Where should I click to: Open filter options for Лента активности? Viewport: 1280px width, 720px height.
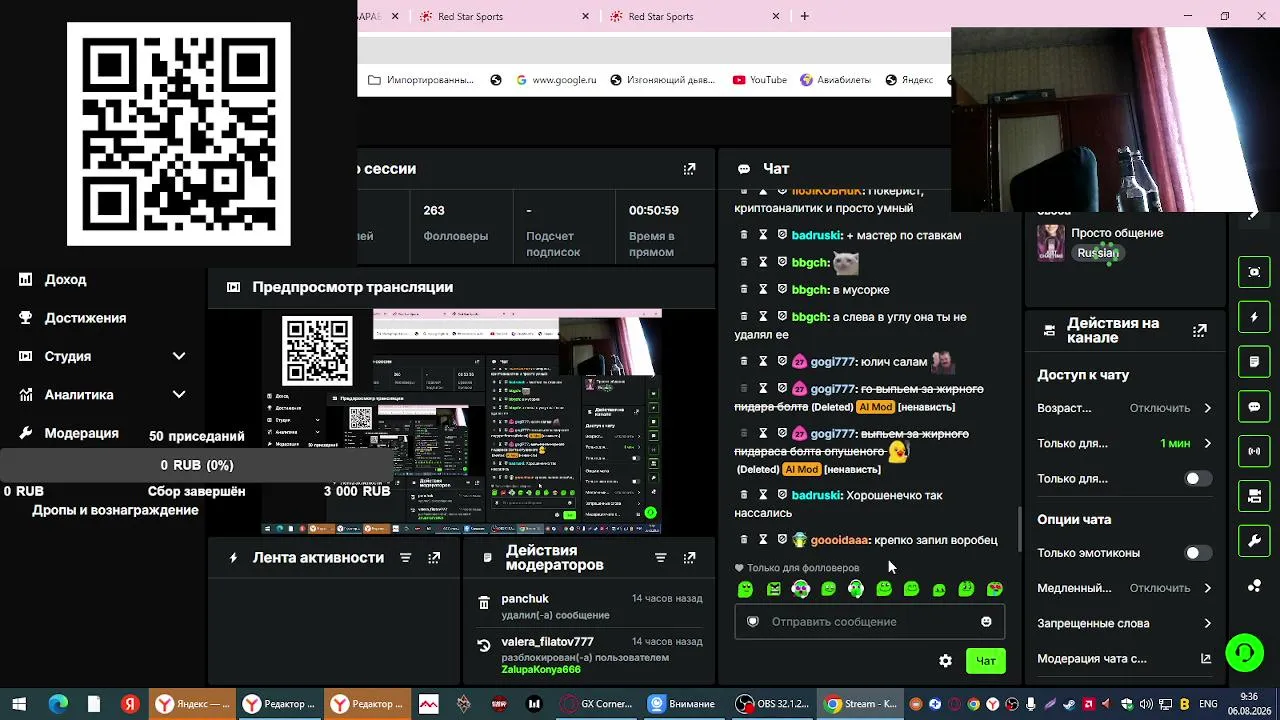[x=405, y=558]
